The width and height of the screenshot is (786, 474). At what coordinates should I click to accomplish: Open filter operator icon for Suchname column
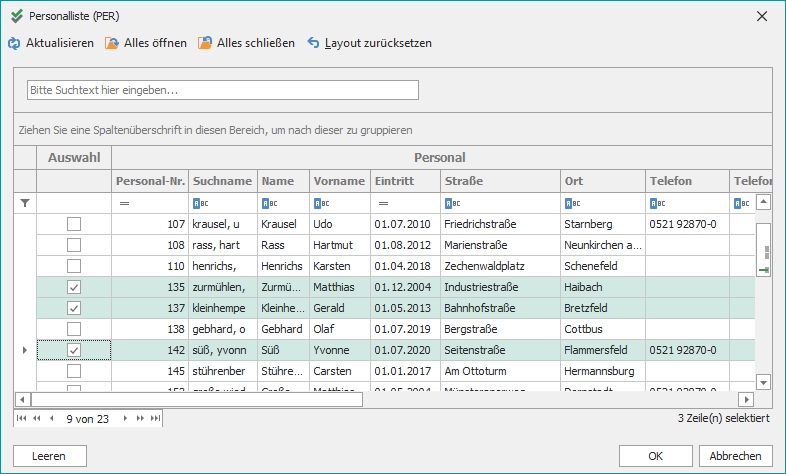(201, 203)
